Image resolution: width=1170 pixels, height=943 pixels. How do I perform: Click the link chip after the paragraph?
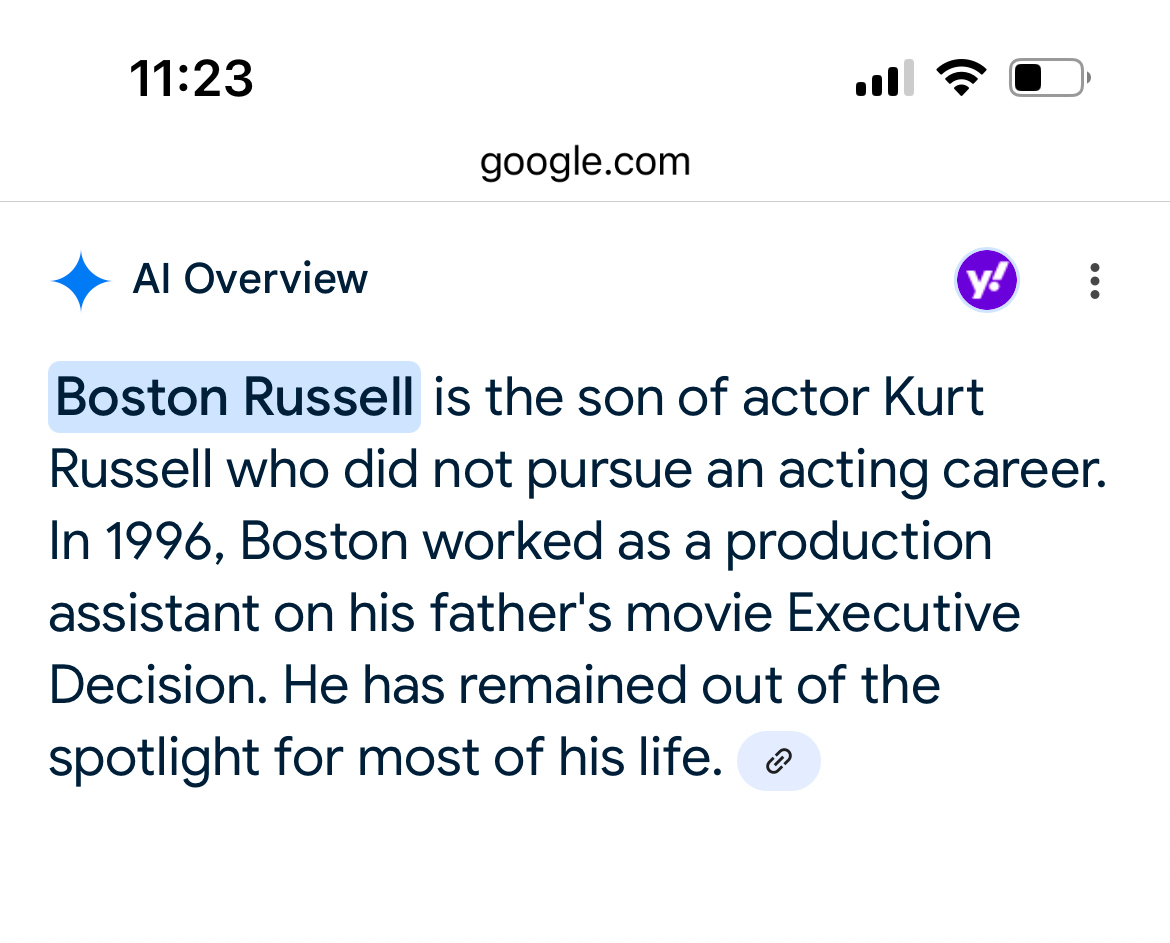pos(778,762)
